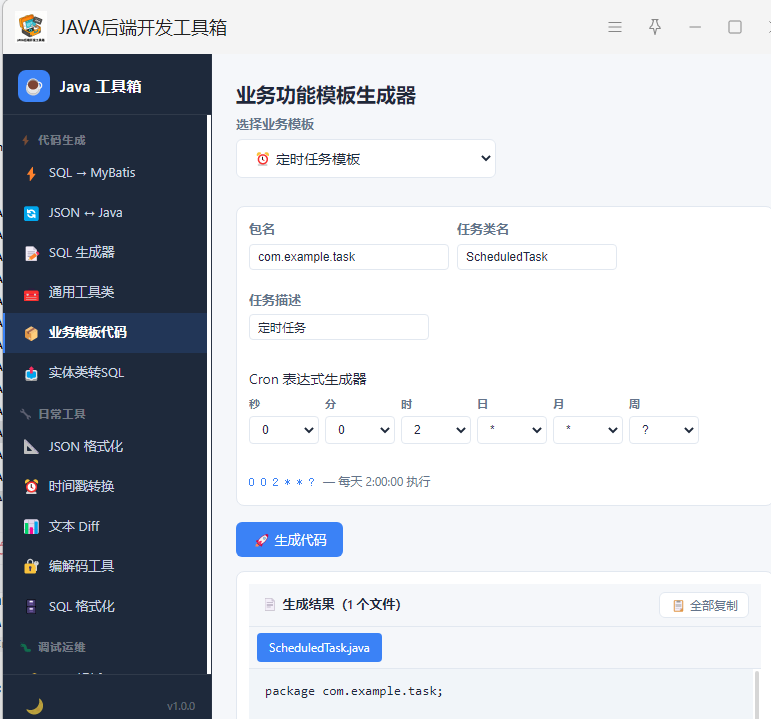Screen dimensions: 771x719
Task: Minimize the toolbox window
Action: pos(695,27)
